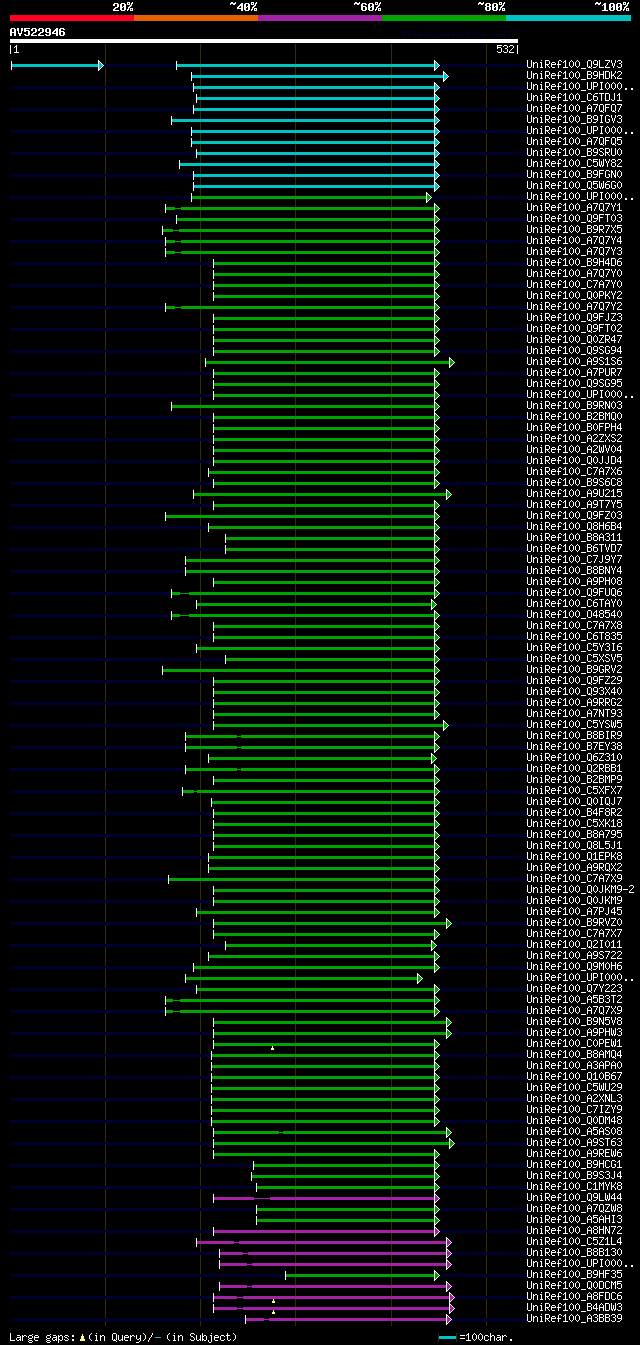
Task: Click hit UniRef100_C7J9Y7
Action: tap(574, 560)
